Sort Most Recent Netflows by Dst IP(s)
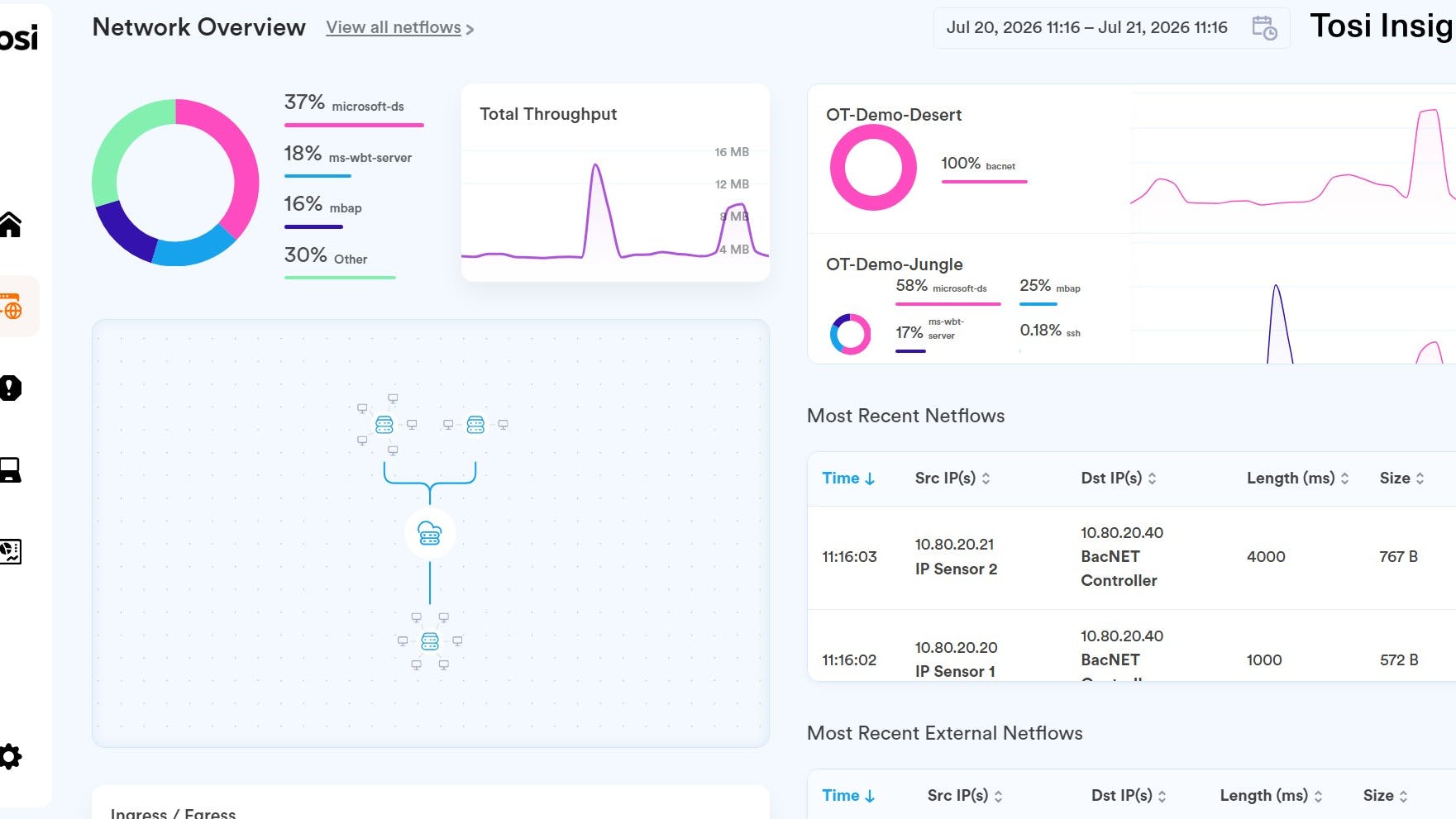The height and width of the screenshot is (819, 1456). pos(1119,478)
